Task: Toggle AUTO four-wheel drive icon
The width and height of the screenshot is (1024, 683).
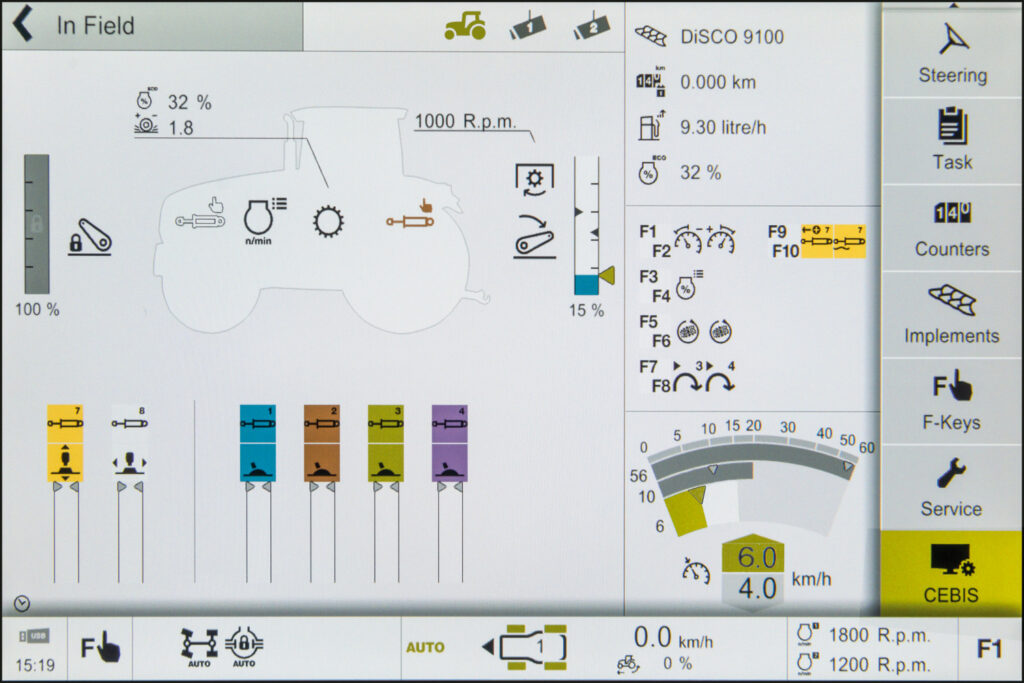Action: pos(199,647)
